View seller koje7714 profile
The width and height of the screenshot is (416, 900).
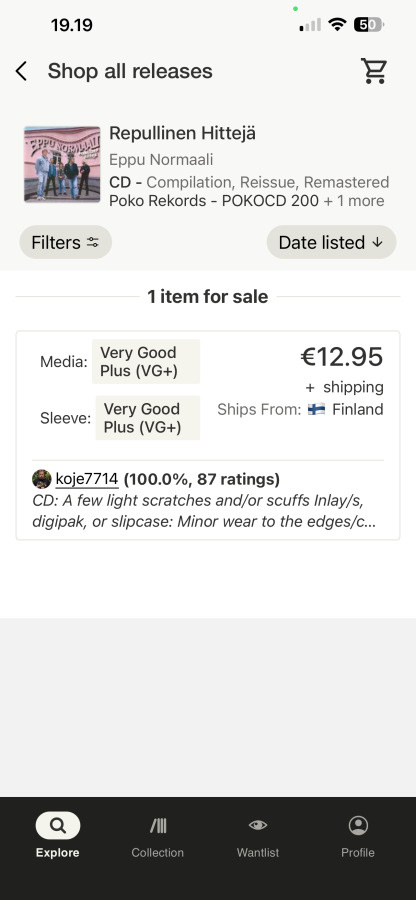(x=87, y=479)
